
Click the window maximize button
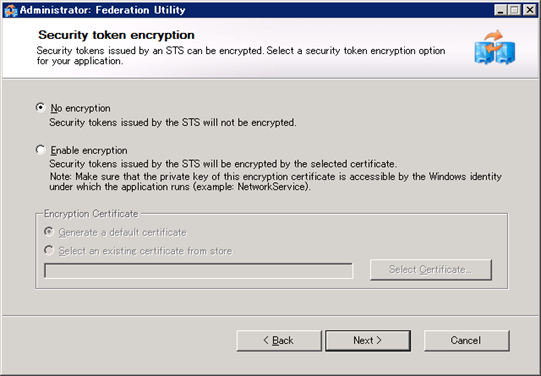pos(514,10)
